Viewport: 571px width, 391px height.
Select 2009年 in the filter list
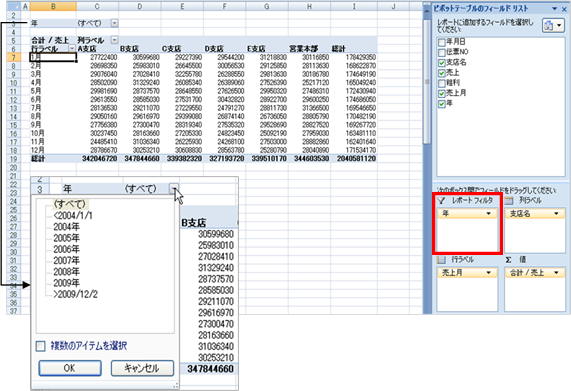click(x=67, y=283)
